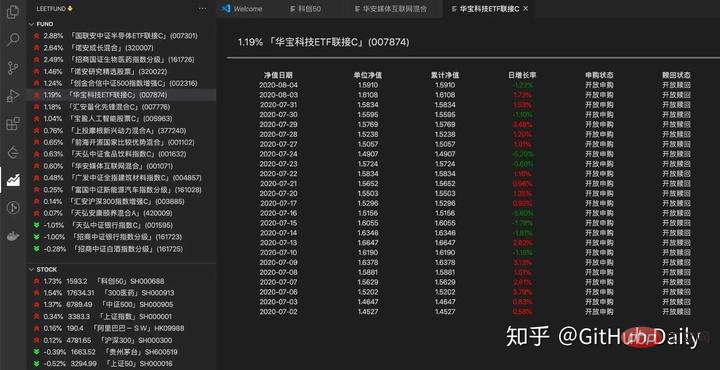Open the Docker whale view in activity bar

13,236
